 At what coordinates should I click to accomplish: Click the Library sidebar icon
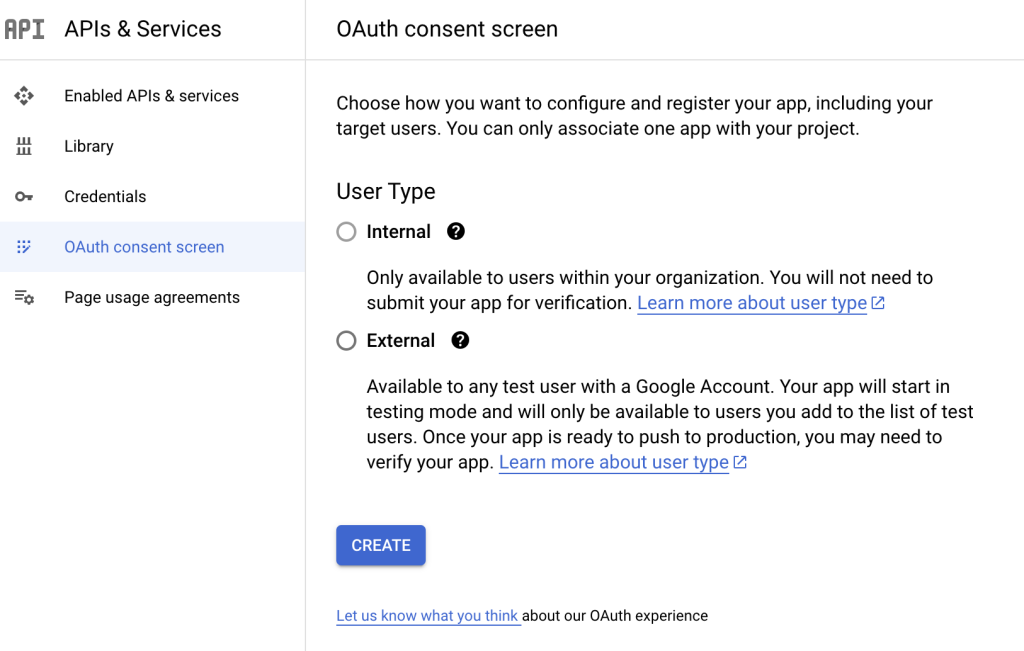click(24, 146)
